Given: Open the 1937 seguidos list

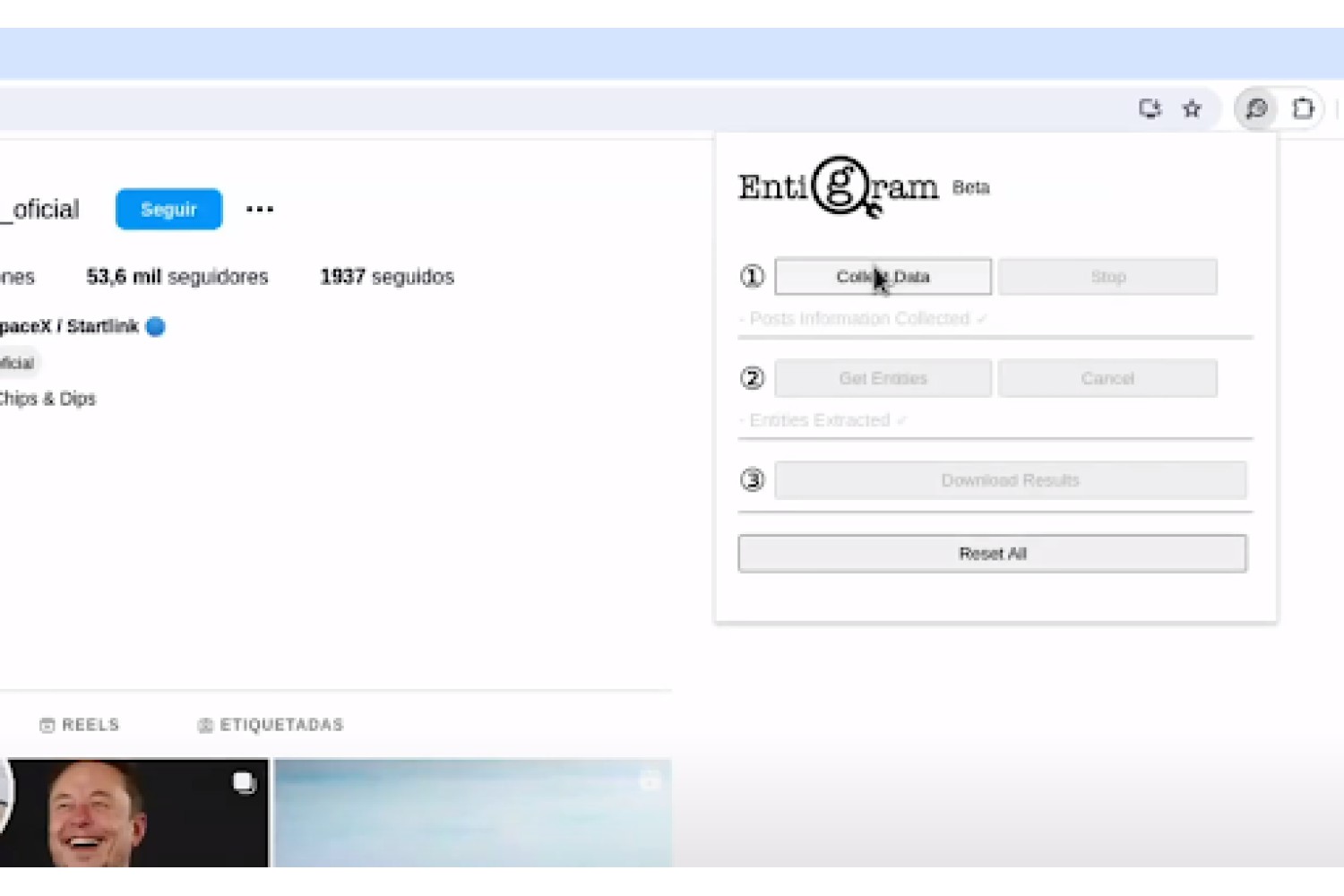Looking at the screenshot, I should 387,277.
